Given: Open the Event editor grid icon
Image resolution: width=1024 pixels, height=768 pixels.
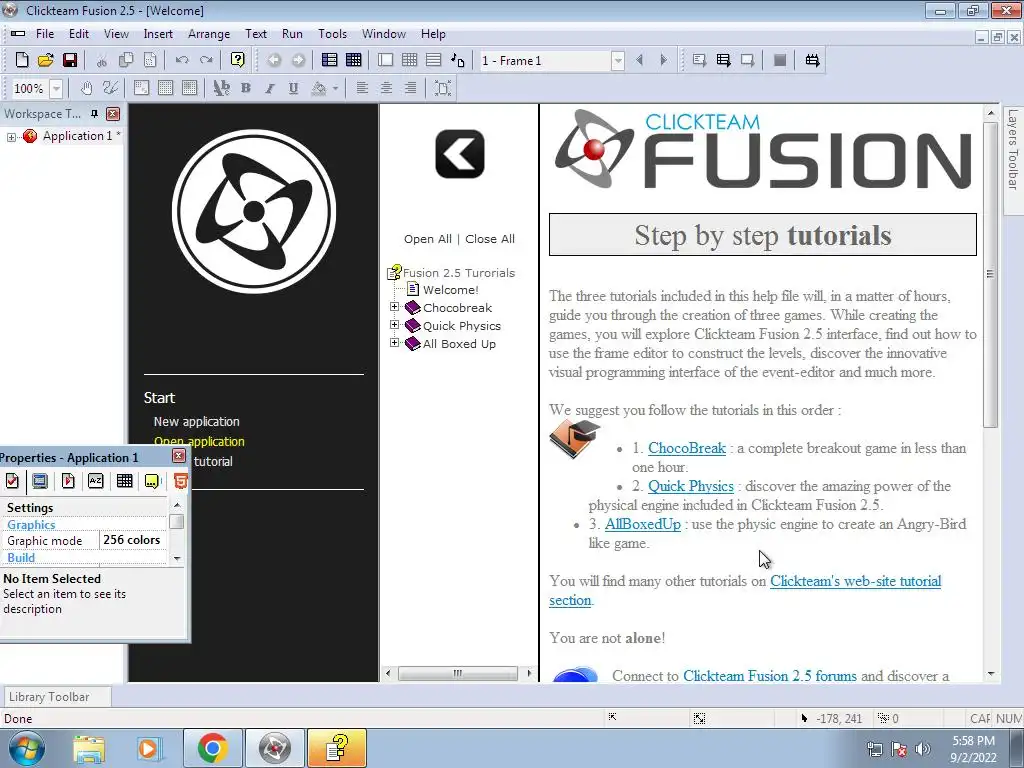Looking at the screenshot, I should (409, 60).
